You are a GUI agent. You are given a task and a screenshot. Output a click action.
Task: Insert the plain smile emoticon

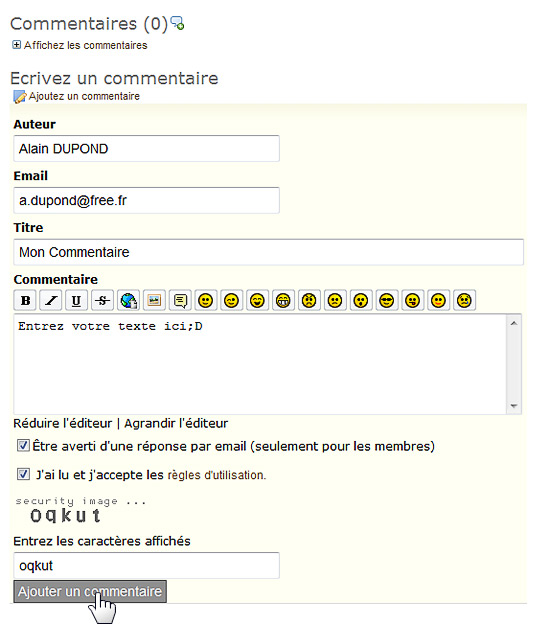tap(206, 300)
